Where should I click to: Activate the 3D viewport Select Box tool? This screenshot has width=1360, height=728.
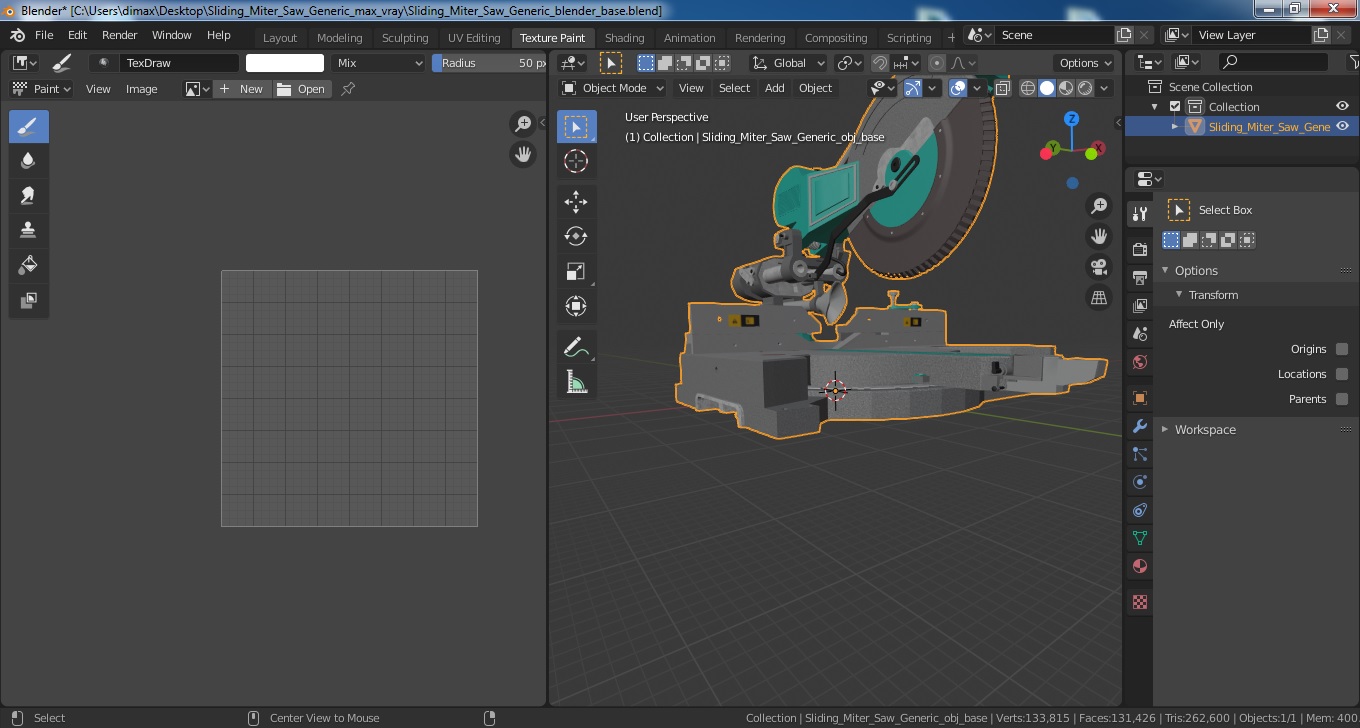pos(576,127)
